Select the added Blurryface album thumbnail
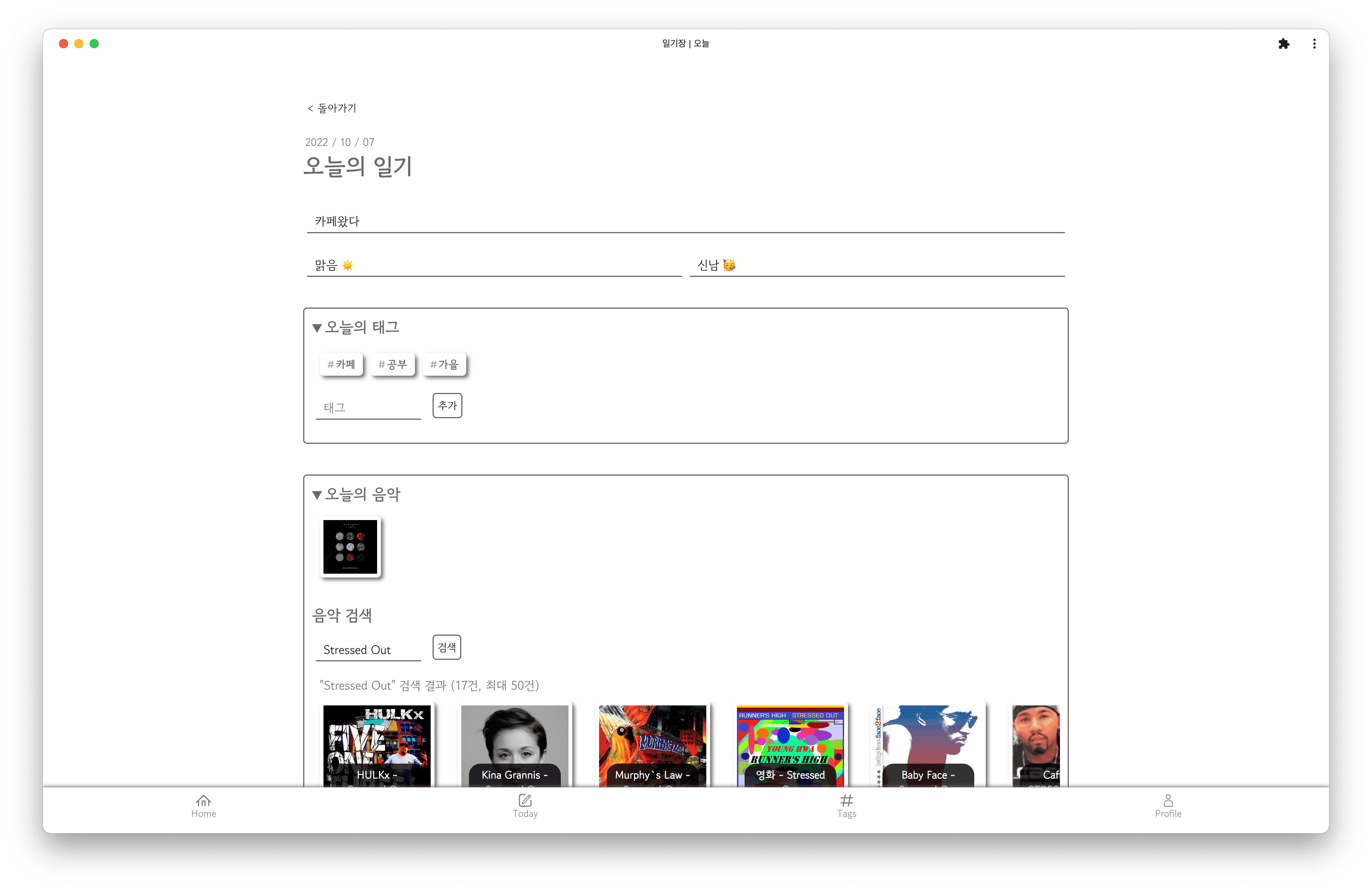This screenshot has height=890, width=1372. click(x=350, y=547)
